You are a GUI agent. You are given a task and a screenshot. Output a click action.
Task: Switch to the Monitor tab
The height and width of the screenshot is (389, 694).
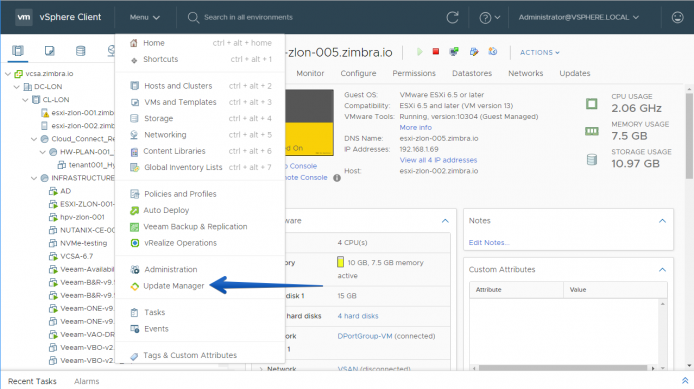coord(310,73)
